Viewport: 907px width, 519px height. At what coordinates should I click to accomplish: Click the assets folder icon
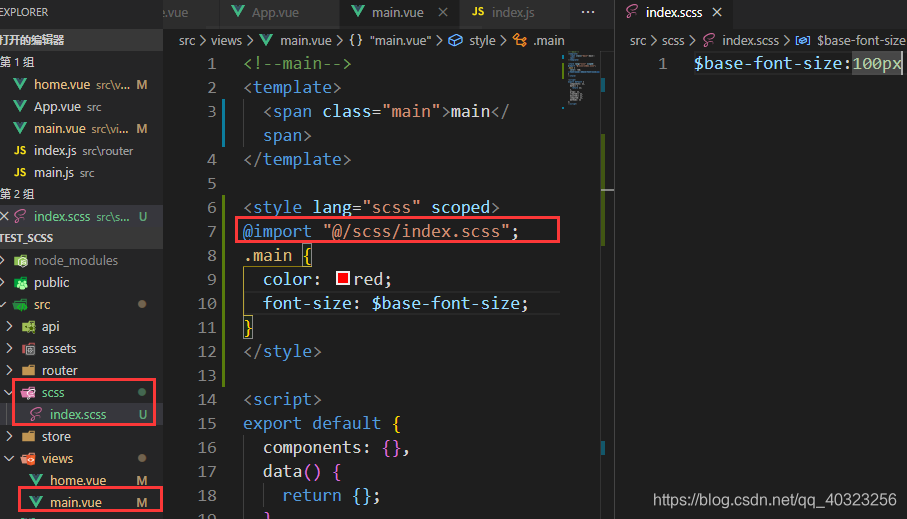[x=28, y=349]
